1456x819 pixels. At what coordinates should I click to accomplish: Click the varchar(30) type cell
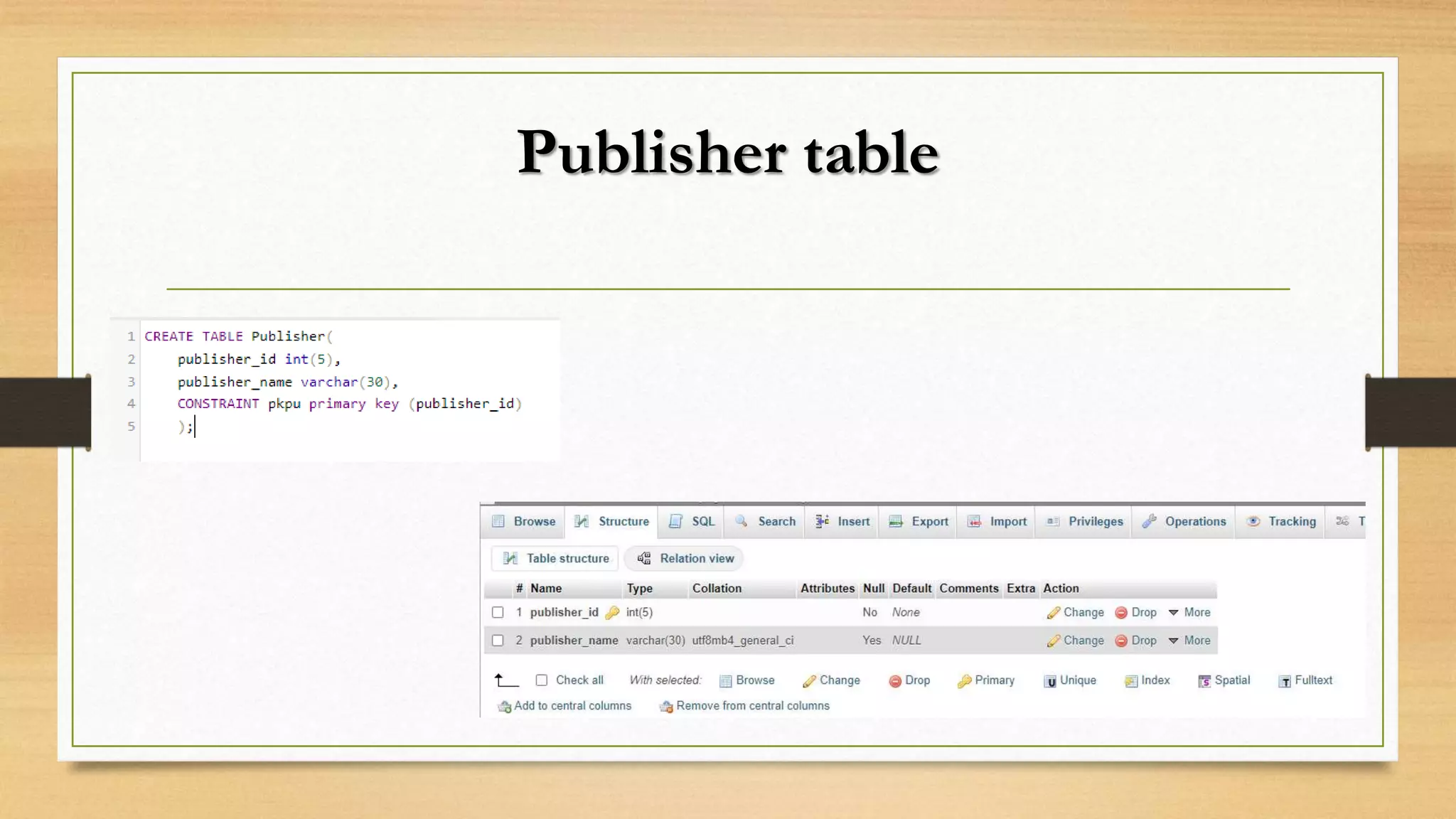tap(655, 641)
